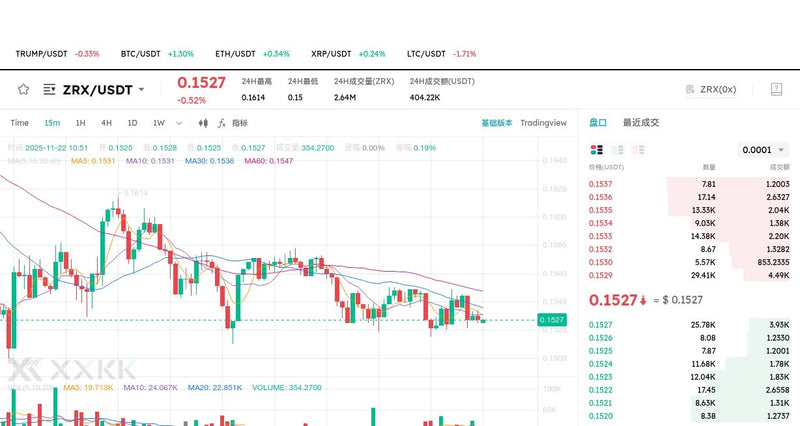
Task: Select the 基础版本 basic chart version
Action: 496,123
